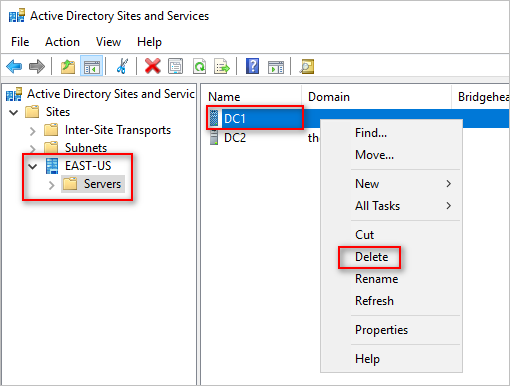Select Cut in the context menu
Screen dimensions: 510x386
tap(391, 235)
